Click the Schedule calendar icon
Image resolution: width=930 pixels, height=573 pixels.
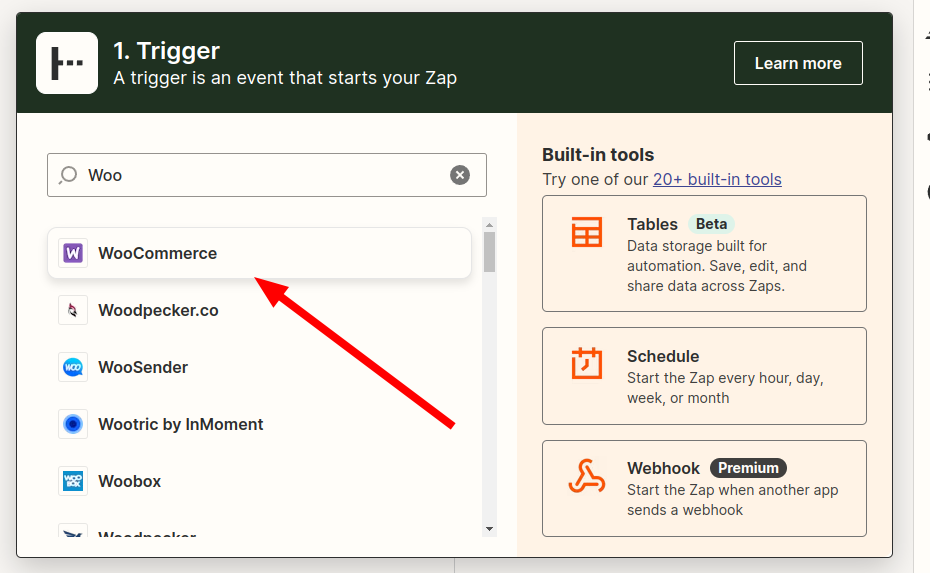587,363
